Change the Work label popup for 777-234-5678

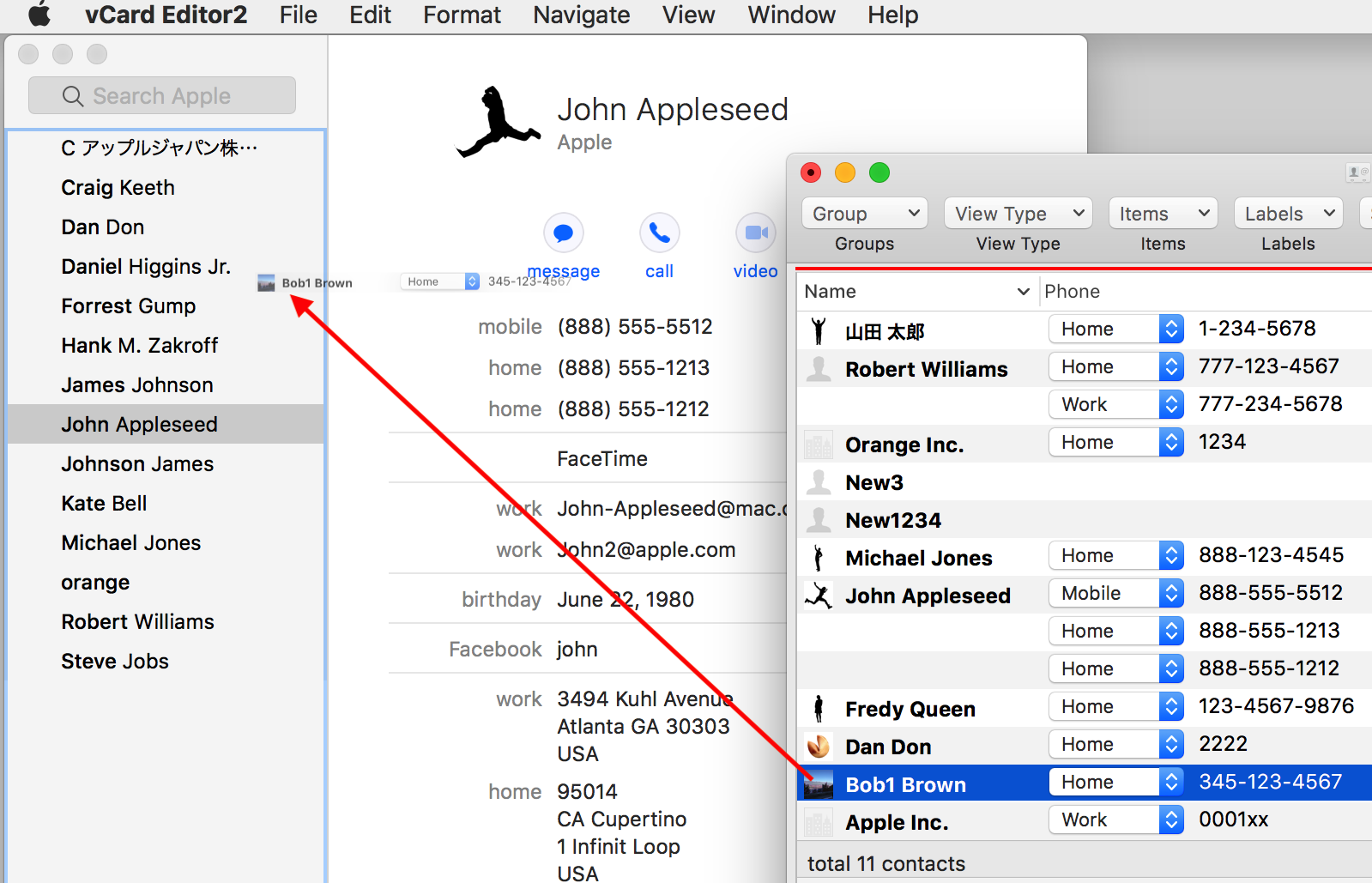(1116, 404)
